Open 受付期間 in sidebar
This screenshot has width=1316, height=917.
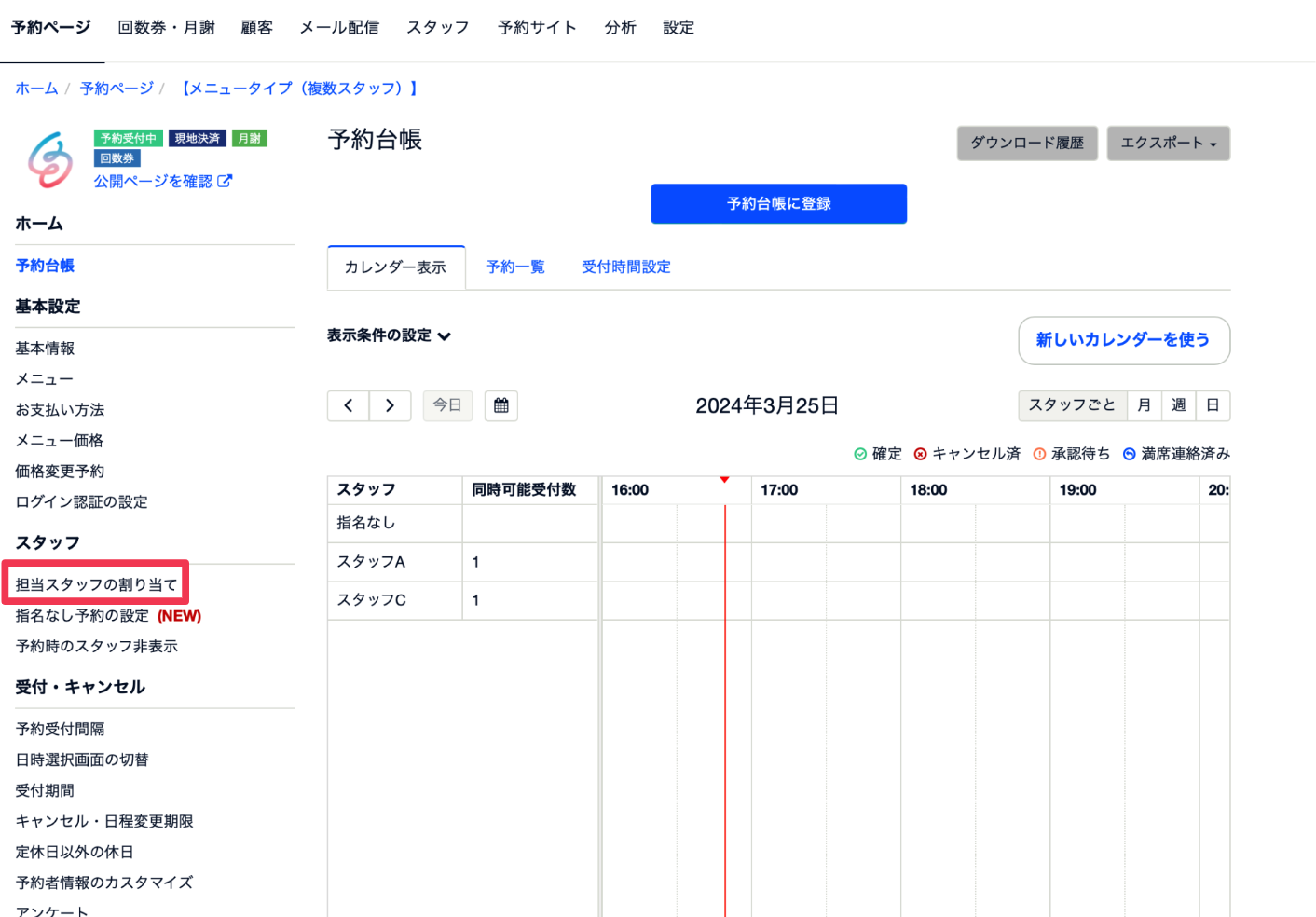pyautogui.click(x=45, y=791)
